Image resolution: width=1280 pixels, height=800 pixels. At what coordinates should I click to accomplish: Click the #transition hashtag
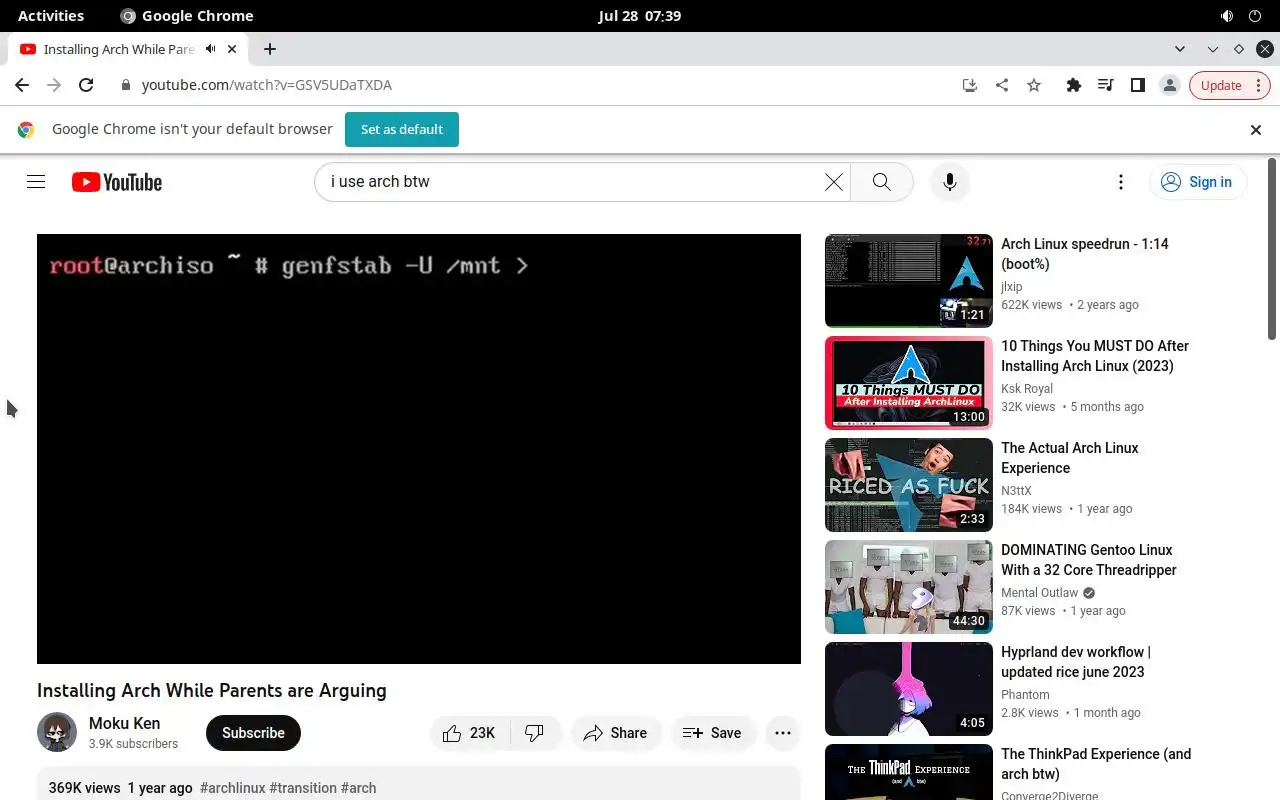pos(303,788)
